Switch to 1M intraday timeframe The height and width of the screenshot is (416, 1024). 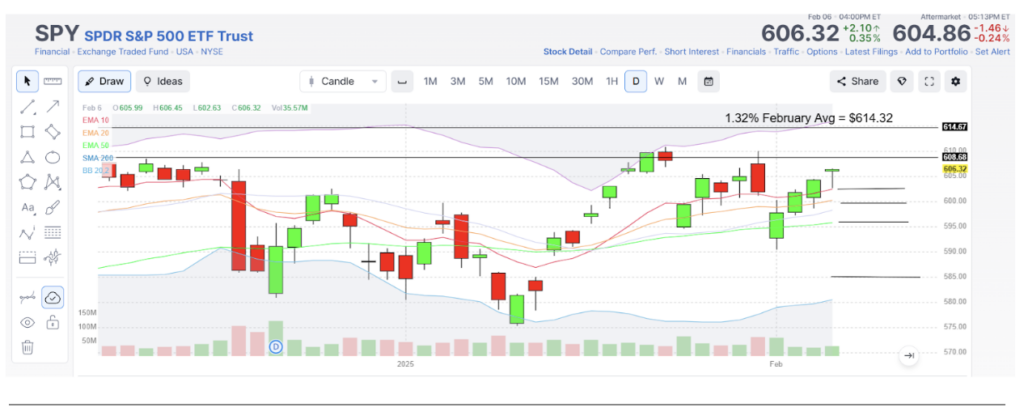pyautogui.click(x=430, y=82)
